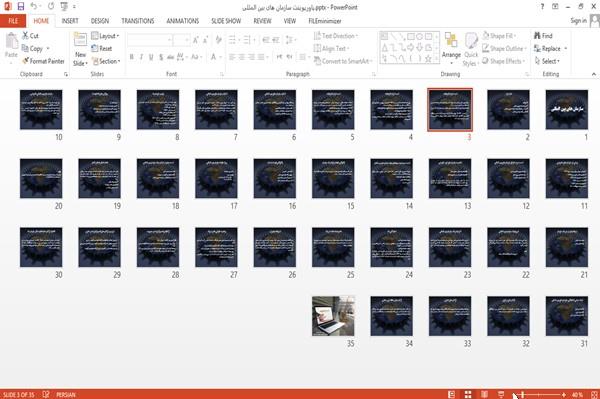Open the Clipboard dialog launcher
Screen dimensions: 600x399
(66, 74)
